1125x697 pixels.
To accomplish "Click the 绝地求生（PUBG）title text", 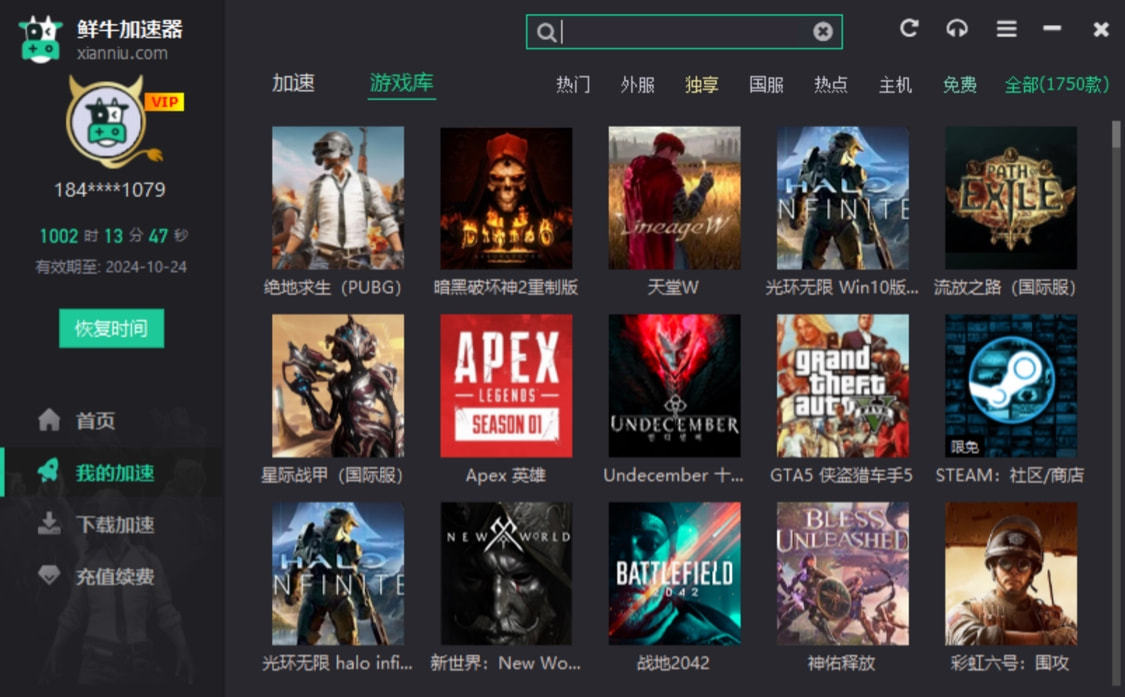I will pyautogui.click(x=333, y=287).
